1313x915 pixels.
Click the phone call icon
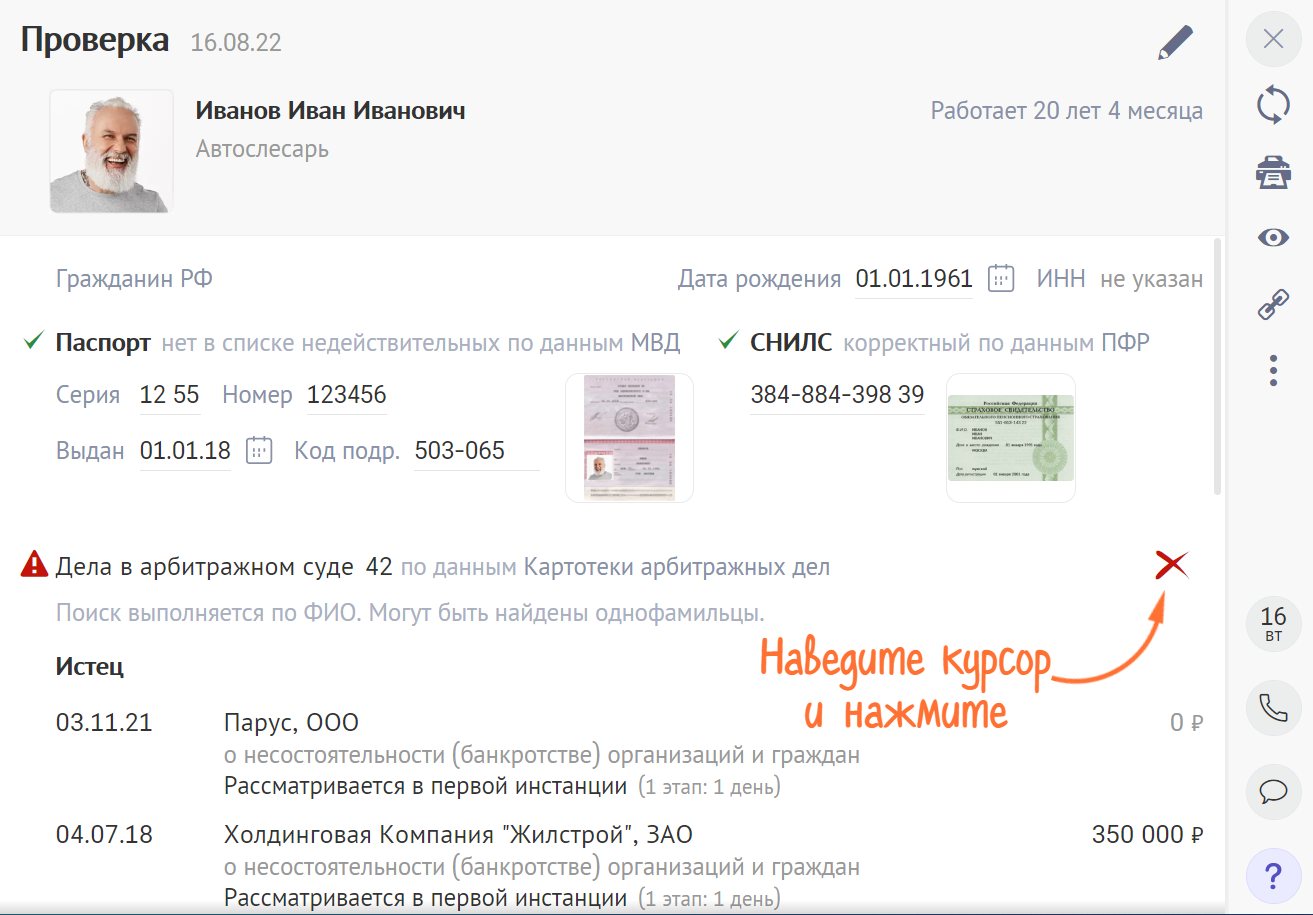pos(1273,708)
